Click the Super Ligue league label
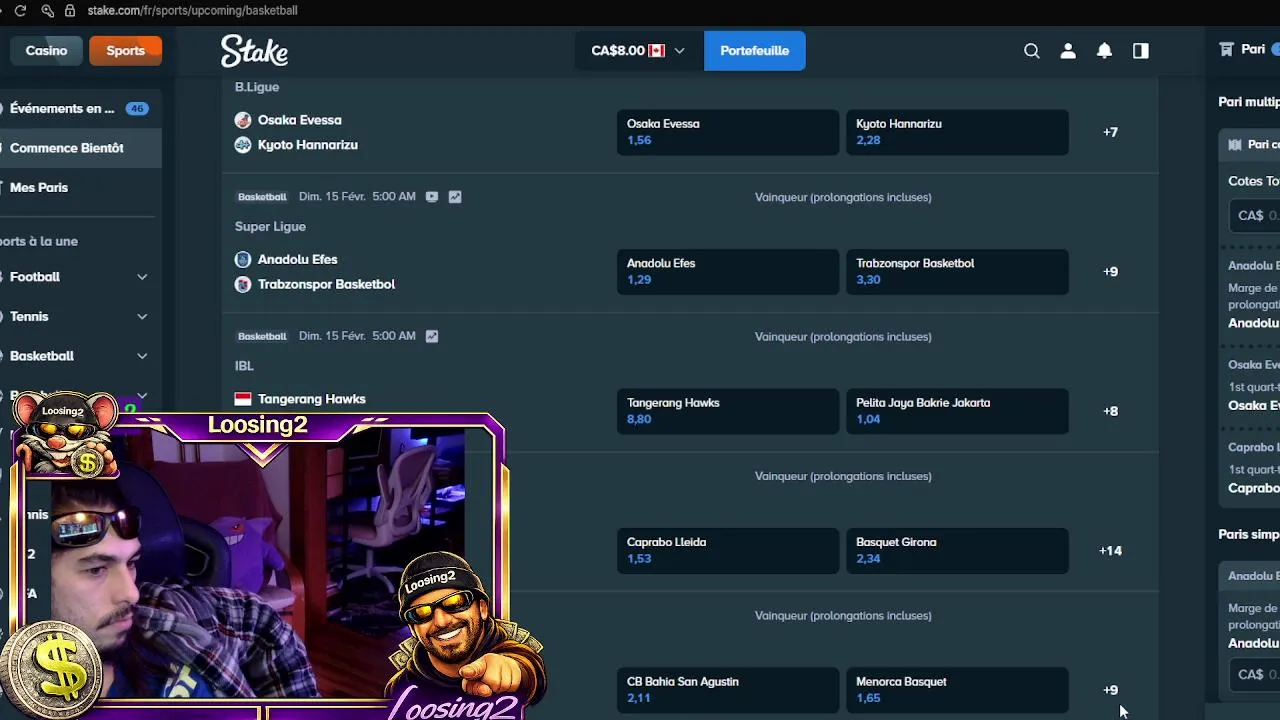 [x=270, y=227]
